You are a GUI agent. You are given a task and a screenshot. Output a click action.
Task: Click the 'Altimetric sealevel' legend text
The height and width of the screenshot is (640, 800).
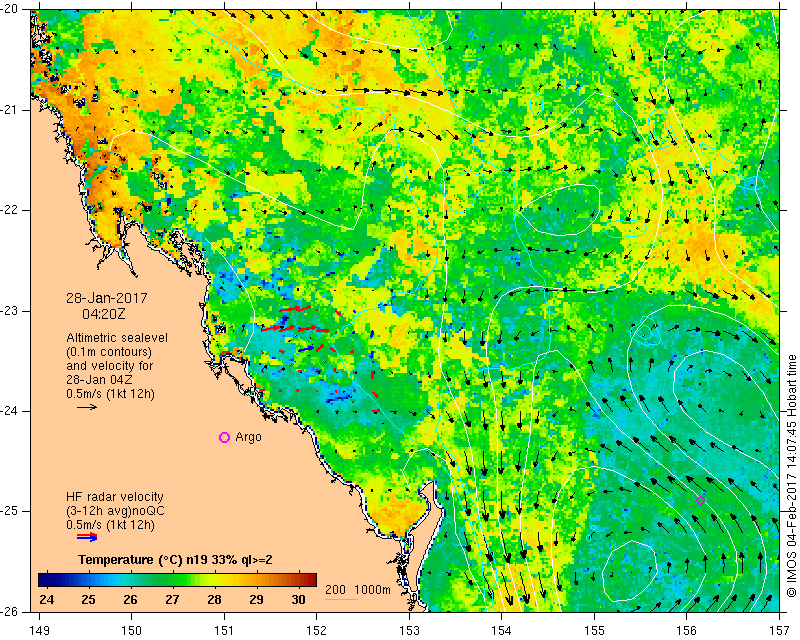point(117,338)
